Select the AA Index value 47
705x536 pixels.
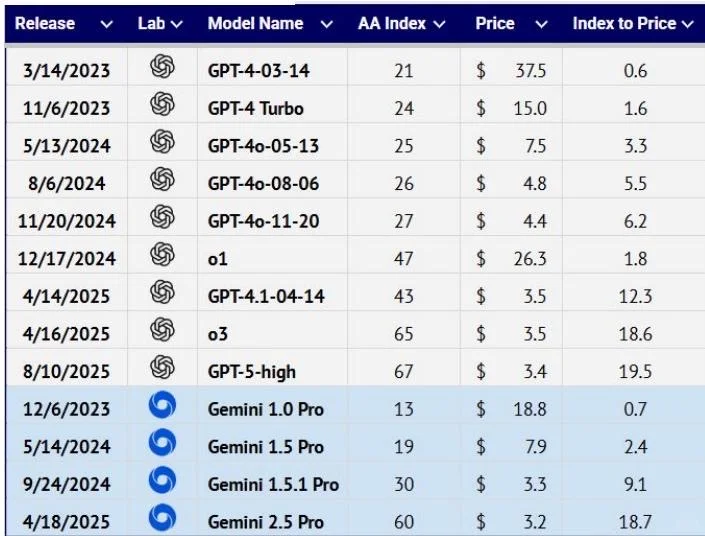[404, 259]
